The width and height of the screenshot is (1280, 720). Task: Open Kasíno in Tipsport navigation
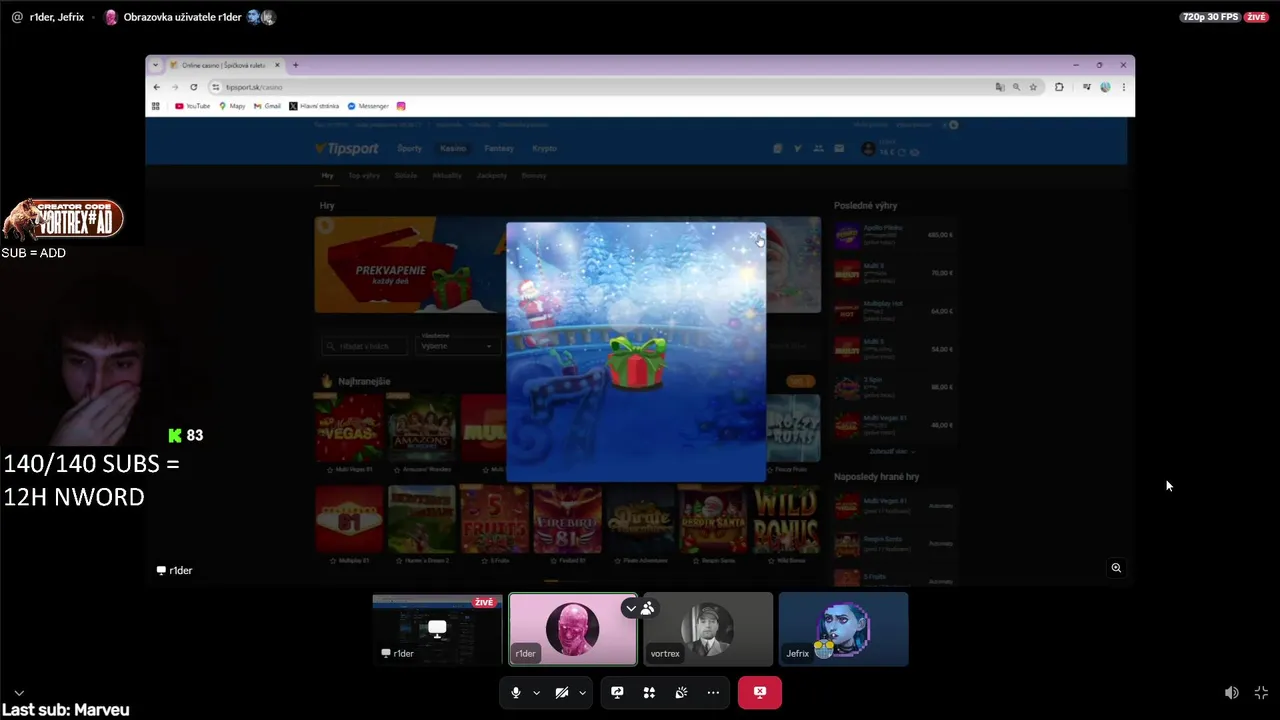point(453,148)
